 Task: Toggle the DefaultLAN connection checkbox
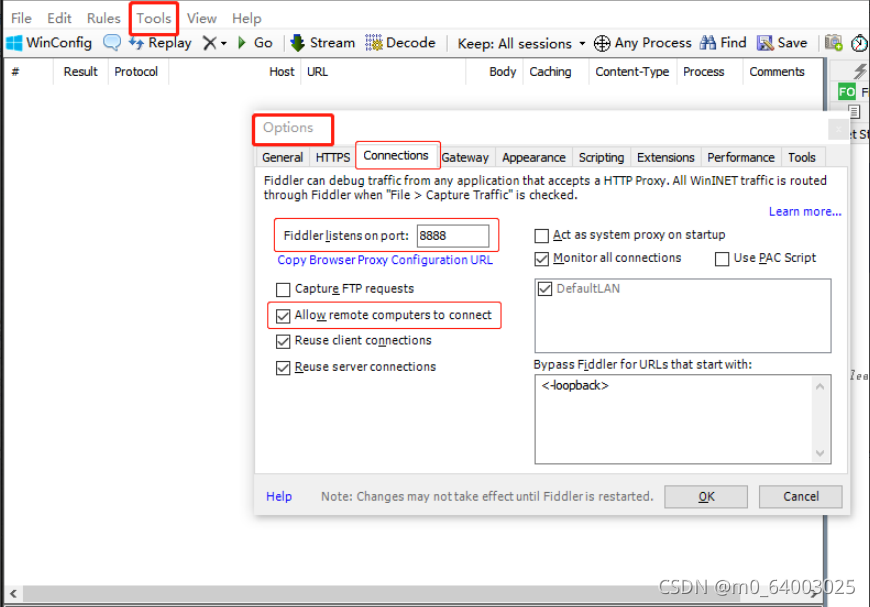[545, 289]
